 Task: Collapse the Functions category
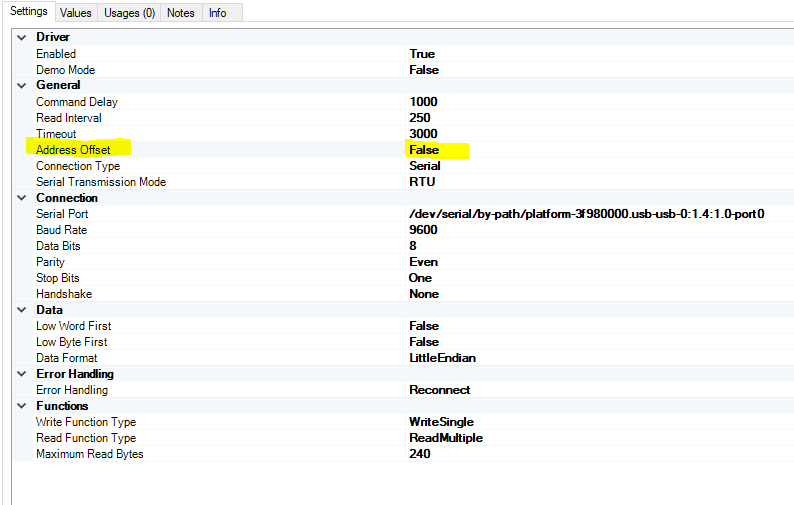pyautogui.click(x=21, y=406)
